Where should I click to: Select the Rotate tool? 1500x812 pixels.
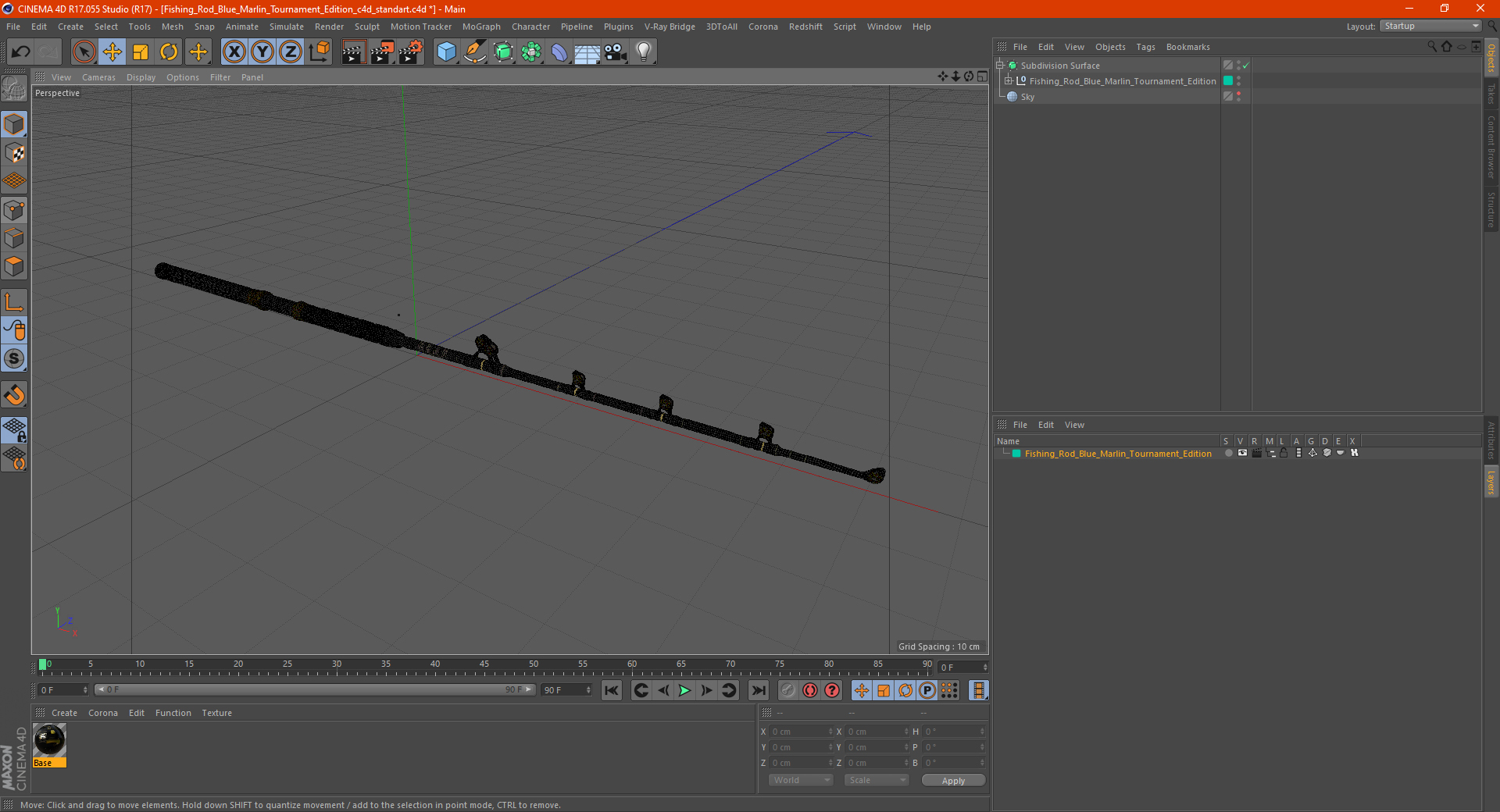pyautogui.click(x=169, y=52)
